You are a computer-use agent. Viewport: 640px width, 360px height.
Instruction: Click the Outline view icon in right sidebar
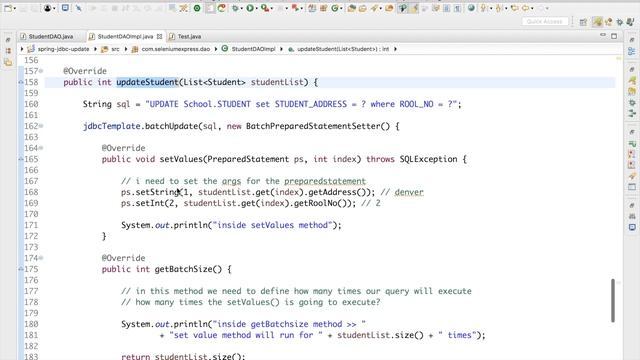click(x=632, y=51)
